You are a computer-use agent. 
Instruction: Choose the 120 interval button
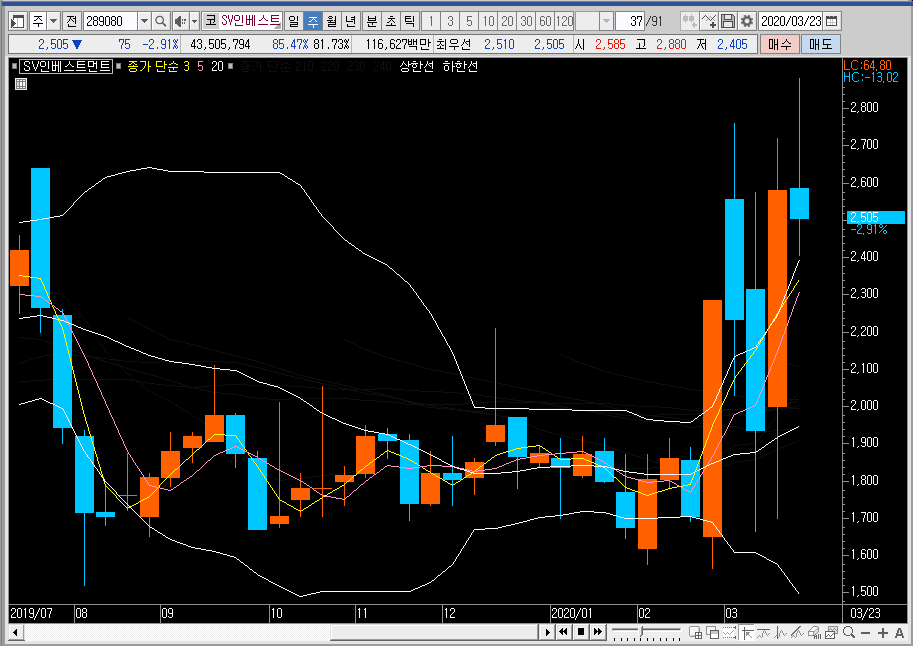click(564, 22)
